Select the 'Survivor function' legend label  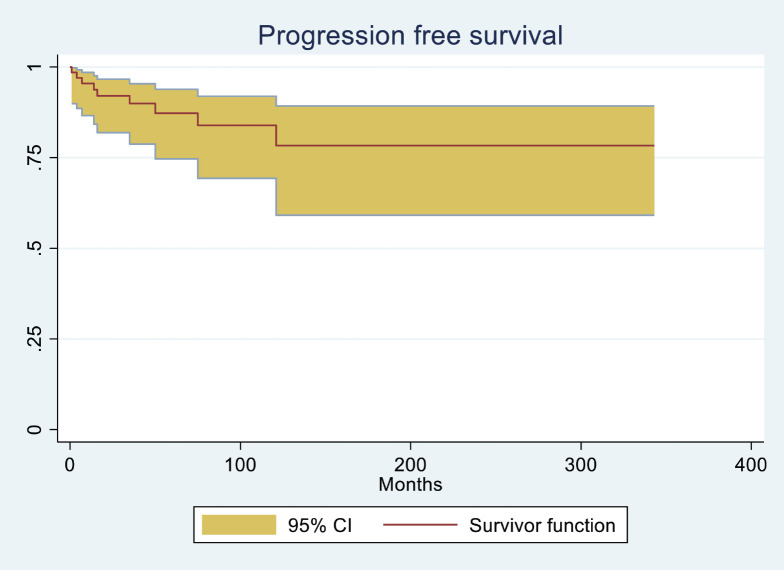click(x=542, y=526)
